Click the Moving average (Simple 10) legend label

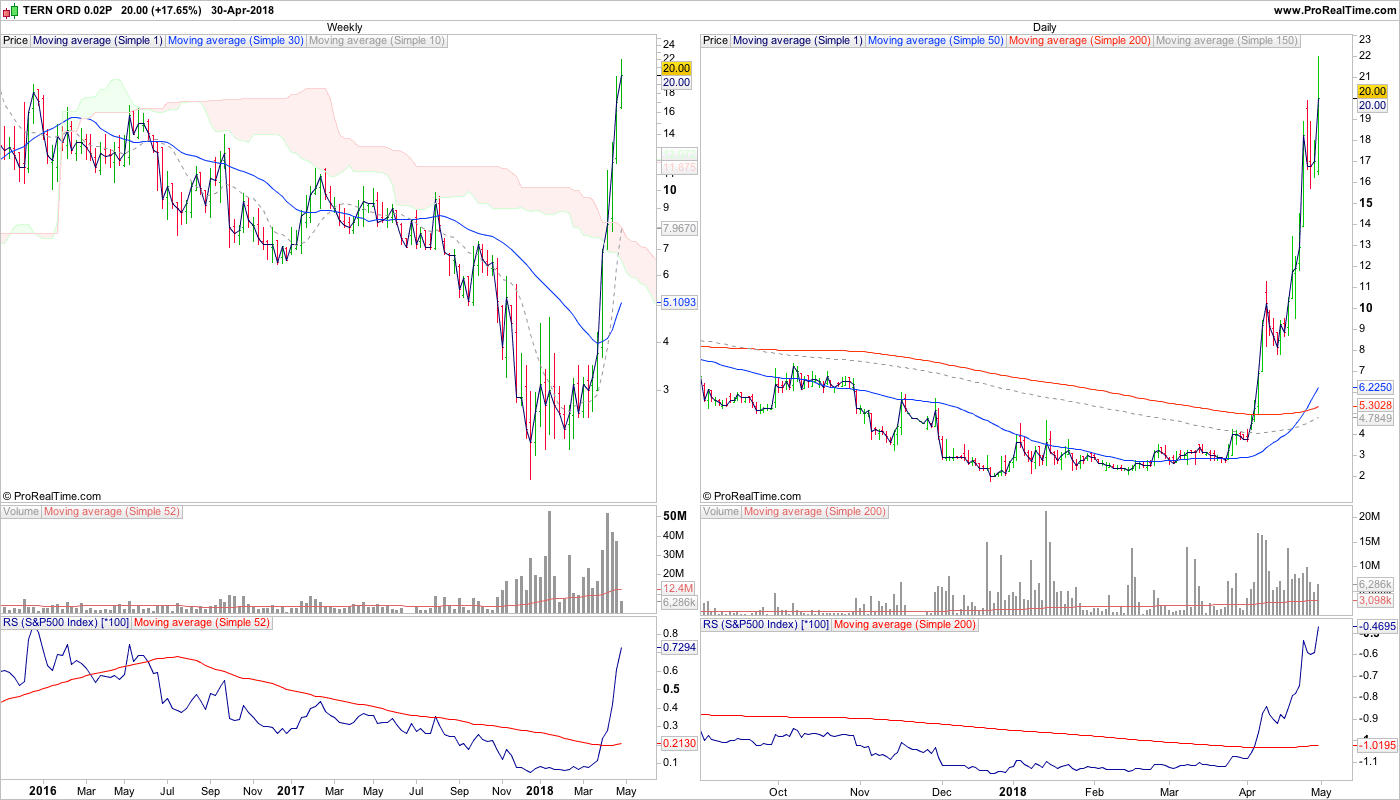tap(377, 41)
